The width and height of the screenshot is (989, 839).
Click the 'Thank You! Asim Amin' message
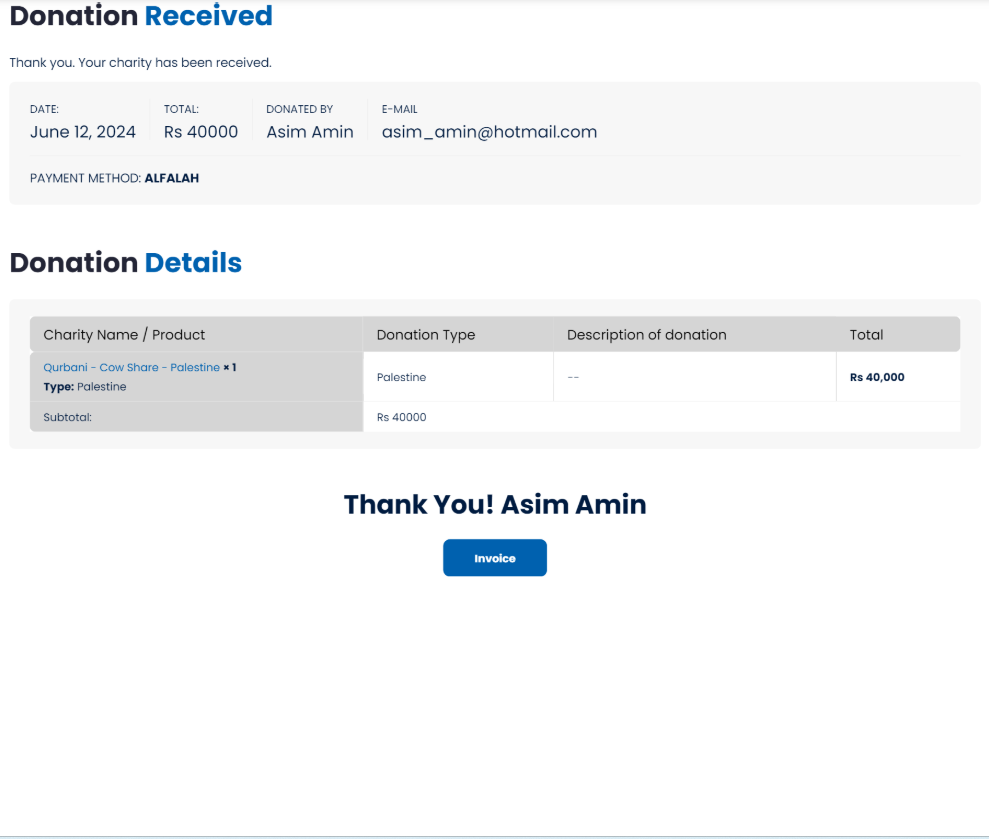click(494, 505)
